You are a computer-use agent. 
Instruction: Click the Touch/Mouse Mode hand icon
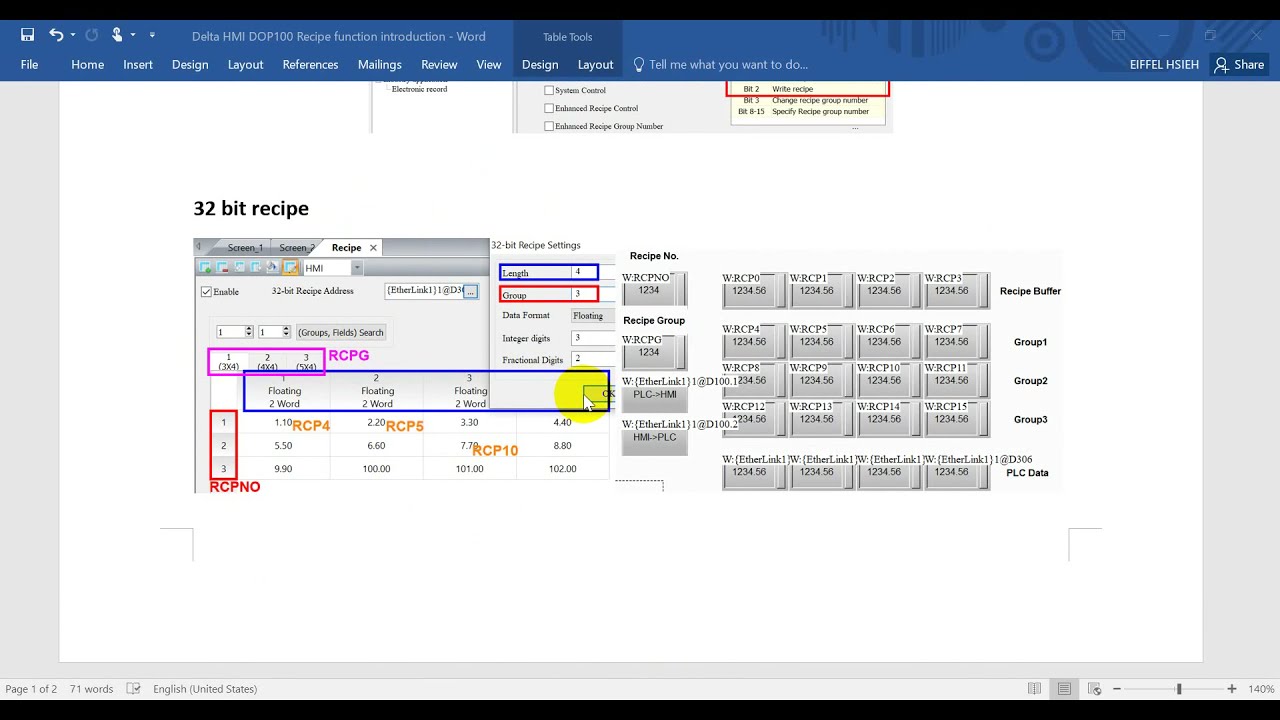(x=117, y=35)
